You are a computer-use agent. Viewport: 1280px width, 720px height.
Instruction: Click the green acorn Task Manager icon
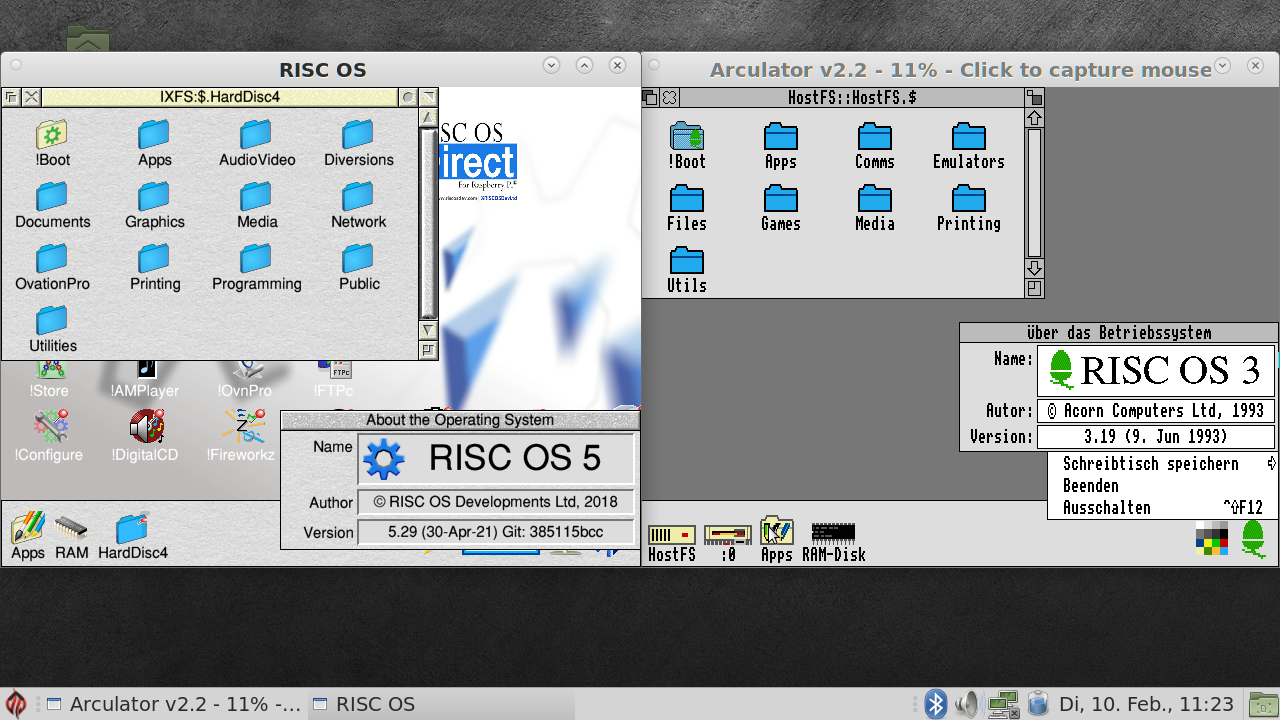(x=1252, y=539)
